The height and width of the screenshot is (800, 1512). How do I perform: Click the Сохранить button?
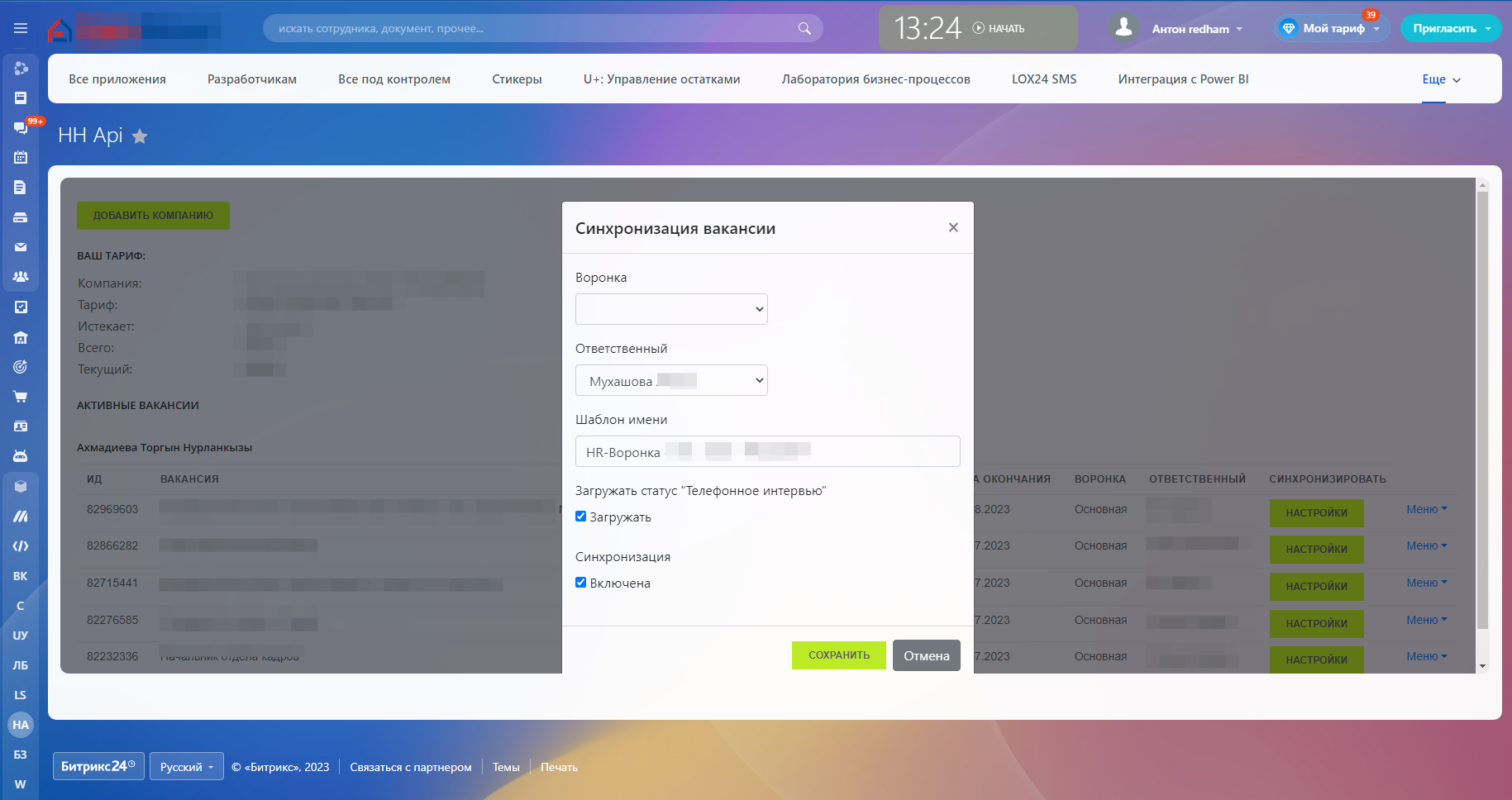point(838,655)
